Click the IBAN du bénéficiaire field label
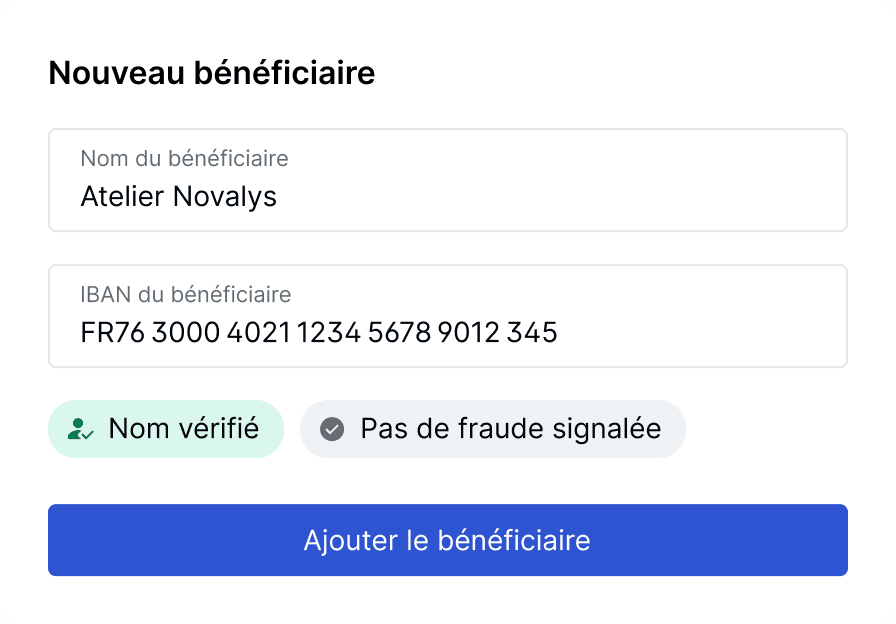The image size is (896, 624). click(186, 294)
